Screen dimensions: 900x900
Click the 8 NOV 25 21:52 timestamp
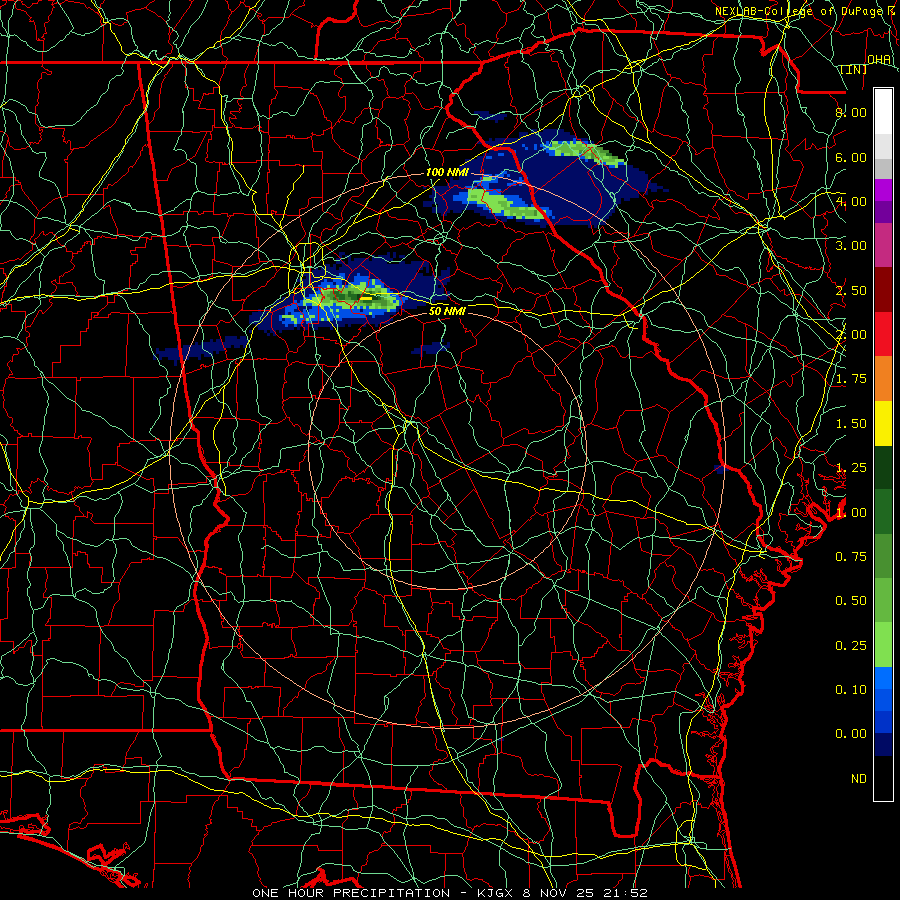(585, 893)
